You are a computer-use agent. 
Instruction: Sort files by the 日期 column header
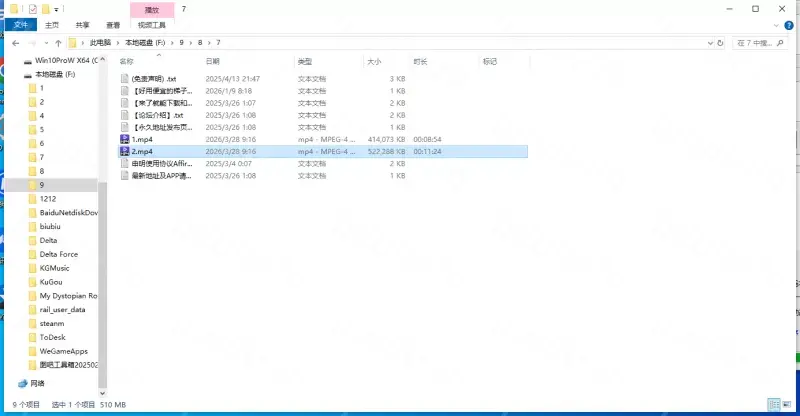point(214,62)
